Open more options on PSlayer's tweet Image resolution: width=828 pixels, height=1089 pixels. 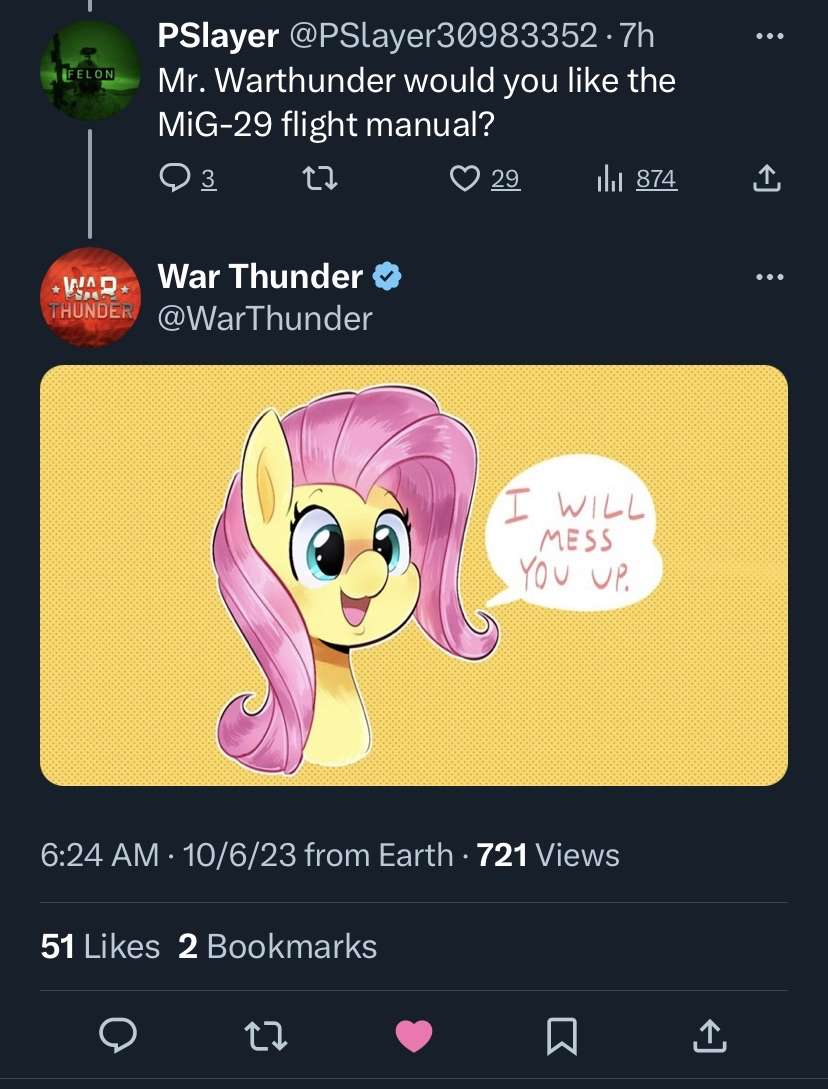tap(767, 38)
